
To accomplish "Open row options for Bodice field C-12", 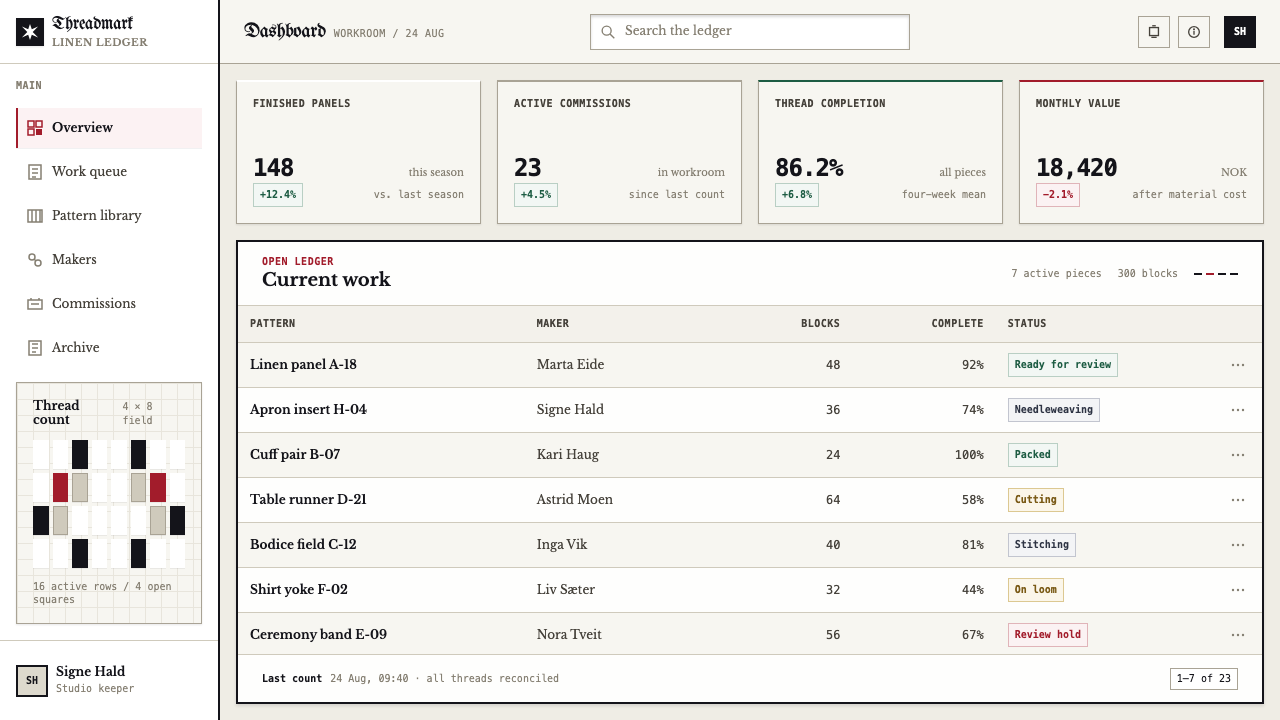I will pos(1238,545).
